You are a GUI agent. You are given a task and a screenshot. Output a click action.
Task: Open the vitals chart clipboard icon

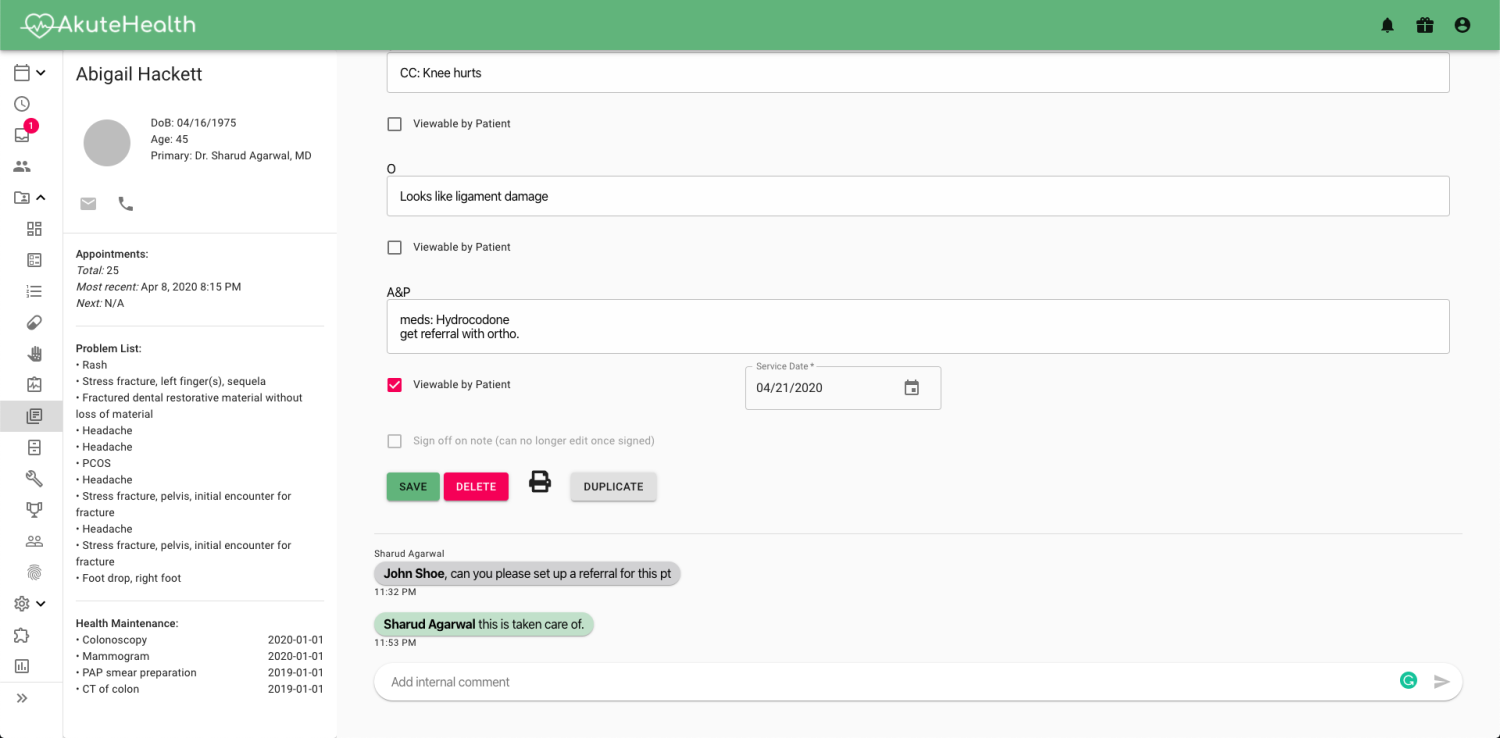pyautogui.click(x=34, y=384)
